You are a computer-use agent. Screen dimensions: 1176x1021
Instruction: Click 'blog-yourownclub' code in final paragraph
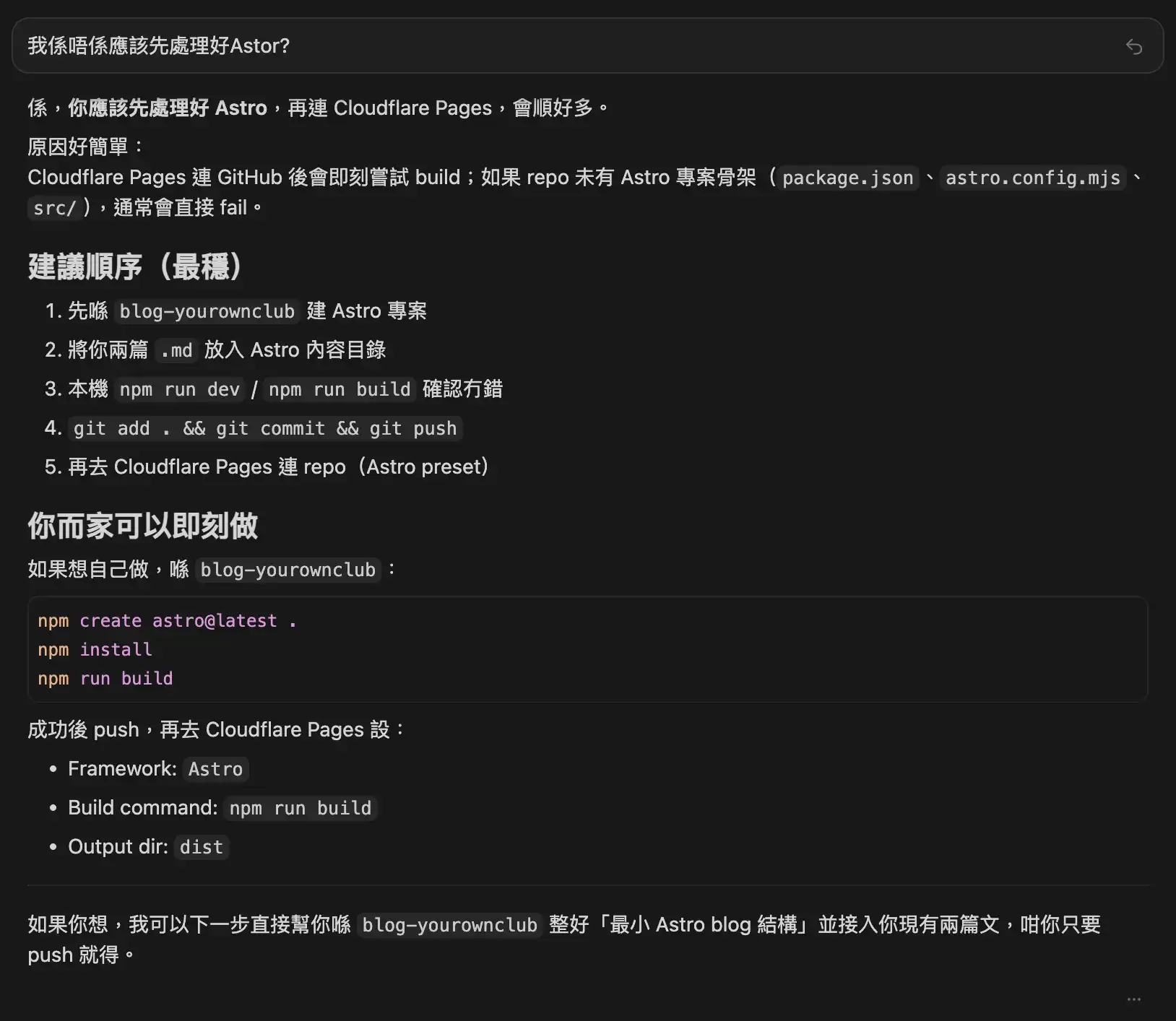coord(450,925)
